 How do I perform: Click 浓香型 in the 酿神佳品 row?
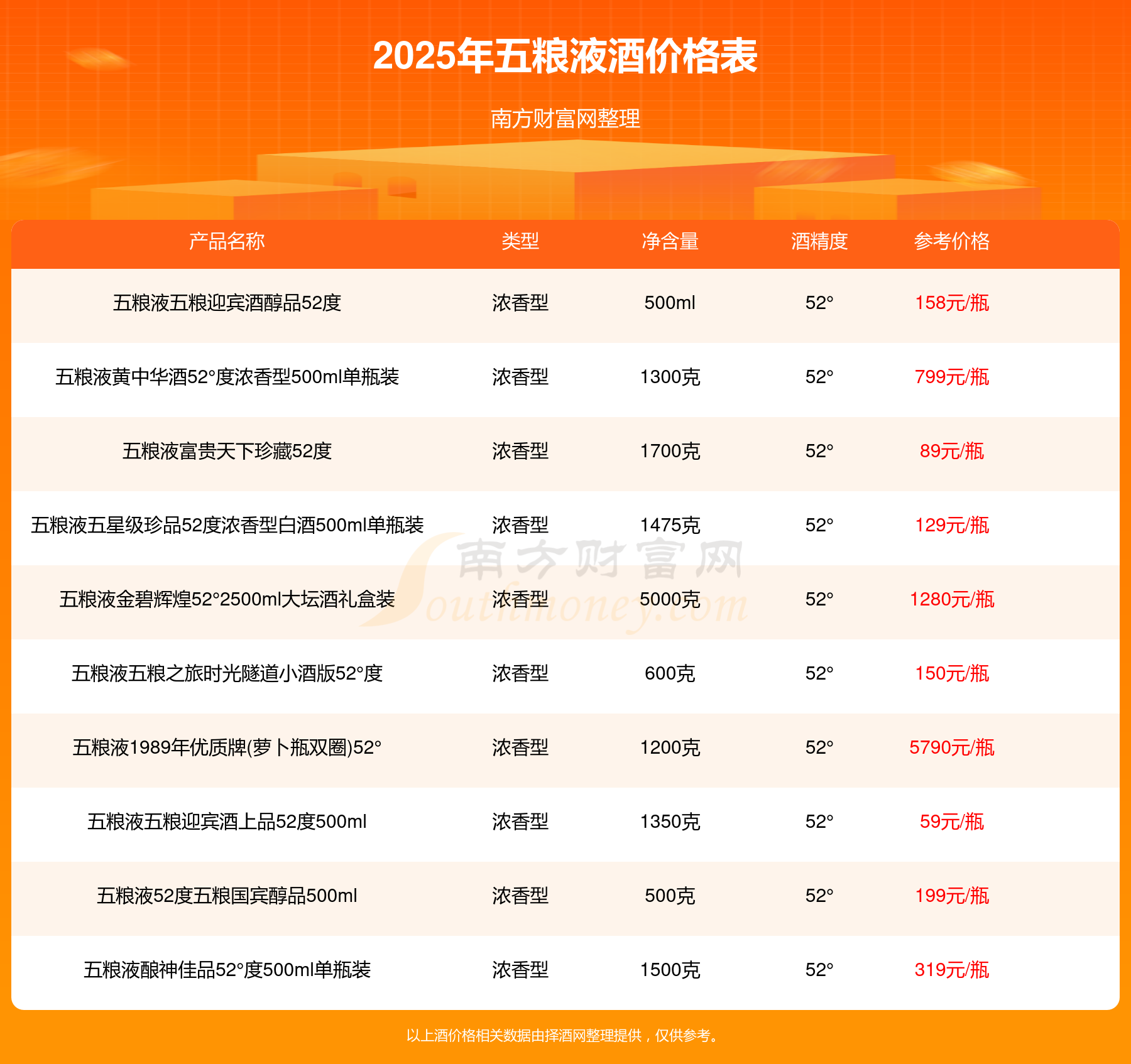[520, 970]
